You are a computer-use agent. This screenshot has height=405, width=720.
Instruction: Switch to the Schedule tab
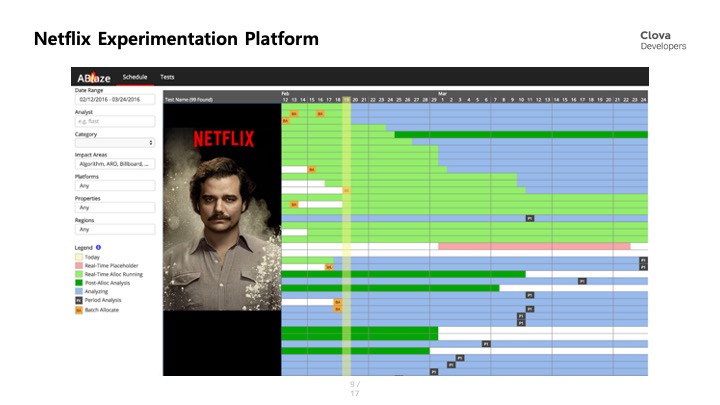coord(135,77)
